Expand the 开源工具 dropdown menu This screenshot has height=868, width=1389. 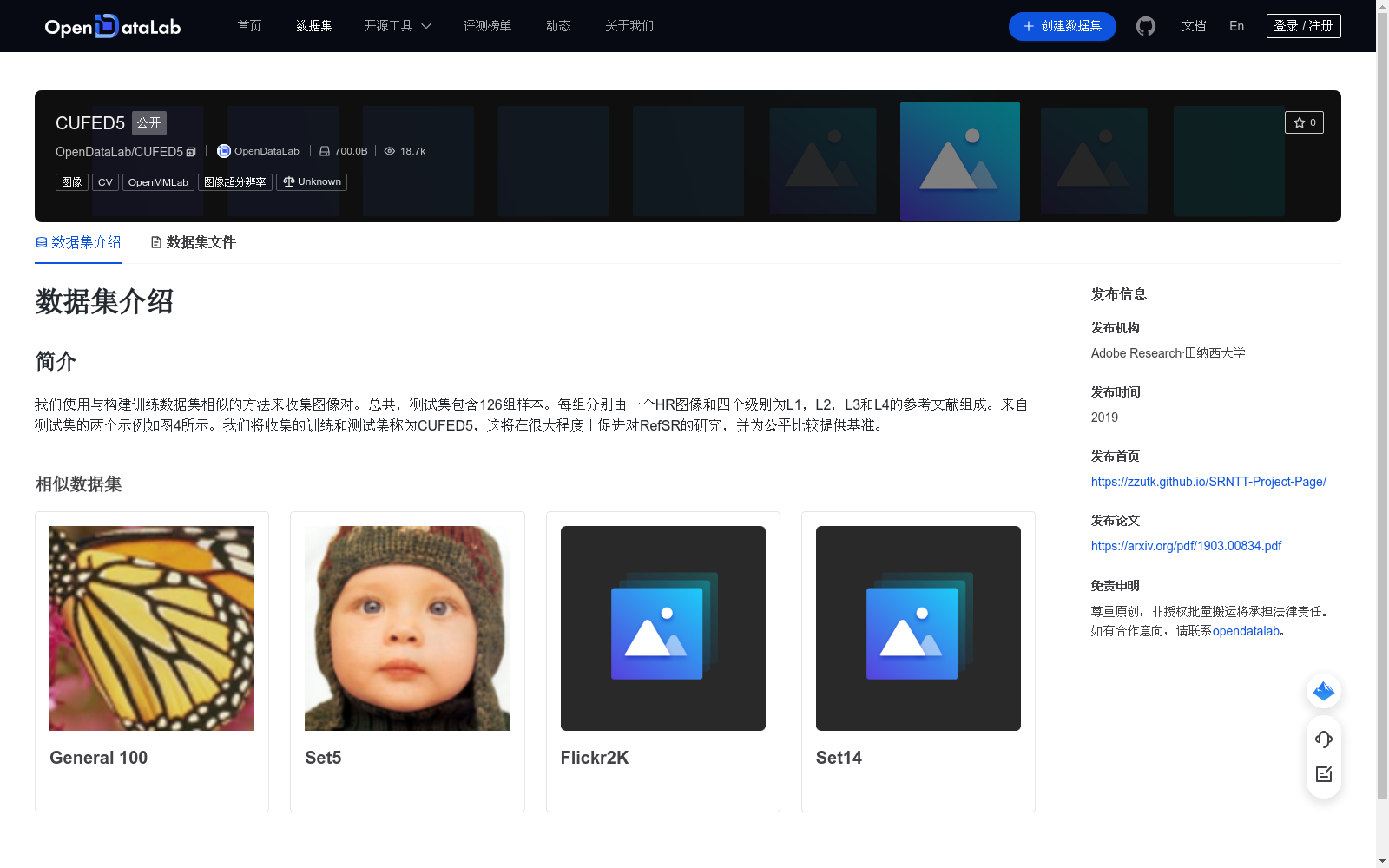tap(398, 26)
